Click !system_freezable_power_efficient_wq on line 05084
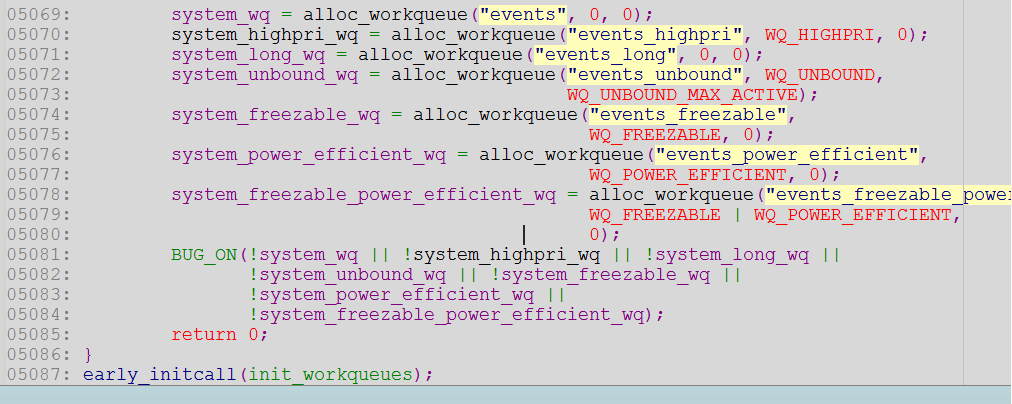This screenshot has height=404, width=1012. pyautogui.click(x=446, y=314)
